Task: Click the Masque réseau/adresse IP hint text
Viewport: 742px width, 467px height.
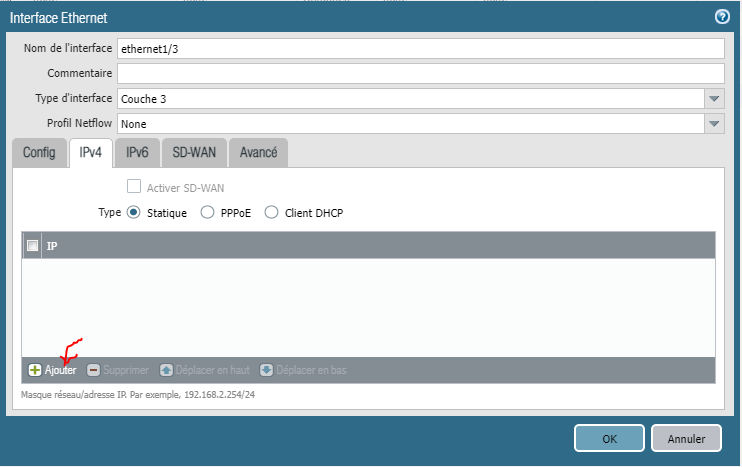Action: point(138,395)
